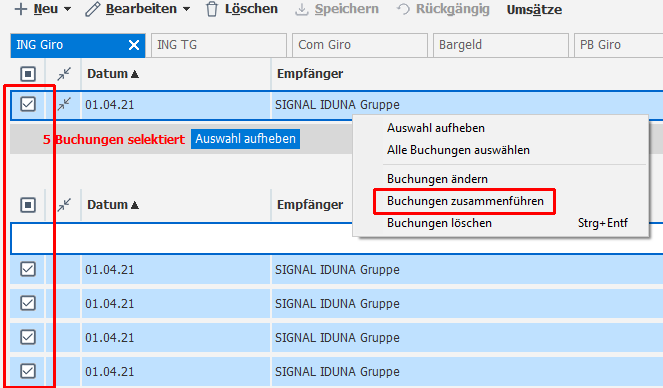Uncheck the last visible SIGNAL IDUNA row checkbox
The image size is (663, 388).
click(28, 371)
